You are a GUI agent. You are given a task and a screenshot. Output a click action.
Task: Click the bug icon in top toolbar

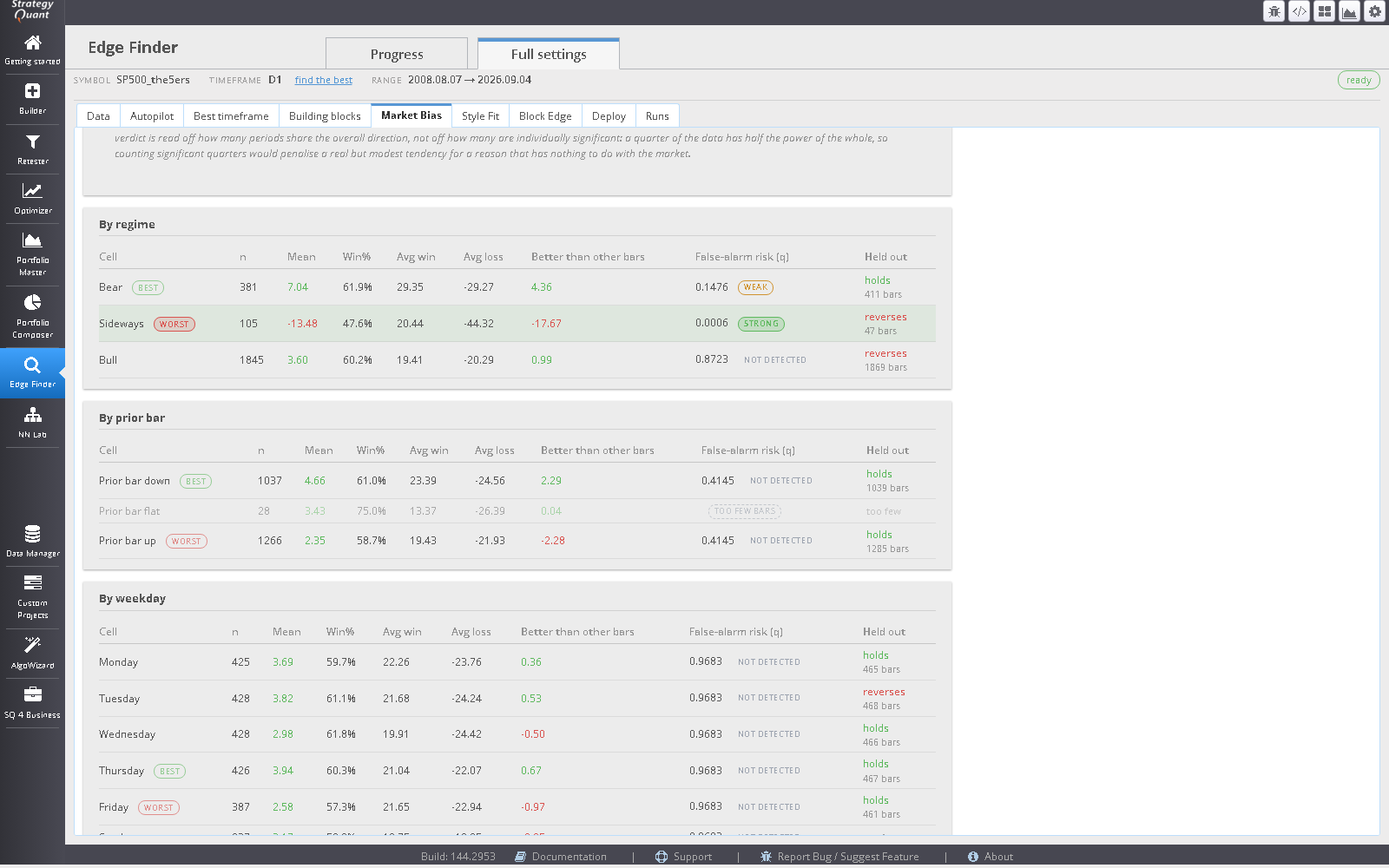coord(1274,11)
